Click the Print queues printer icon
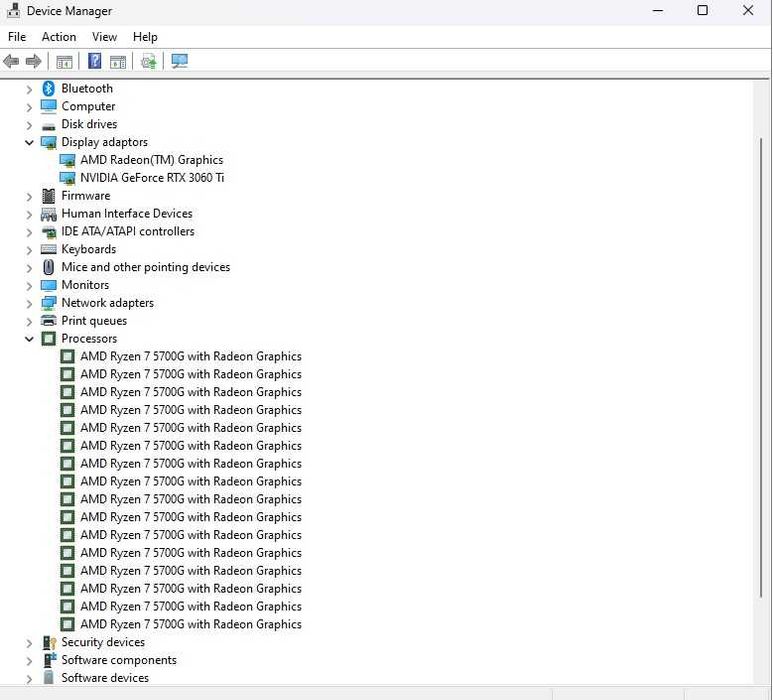The width and height of the screenshot is (773, 700). pos(48,321)
